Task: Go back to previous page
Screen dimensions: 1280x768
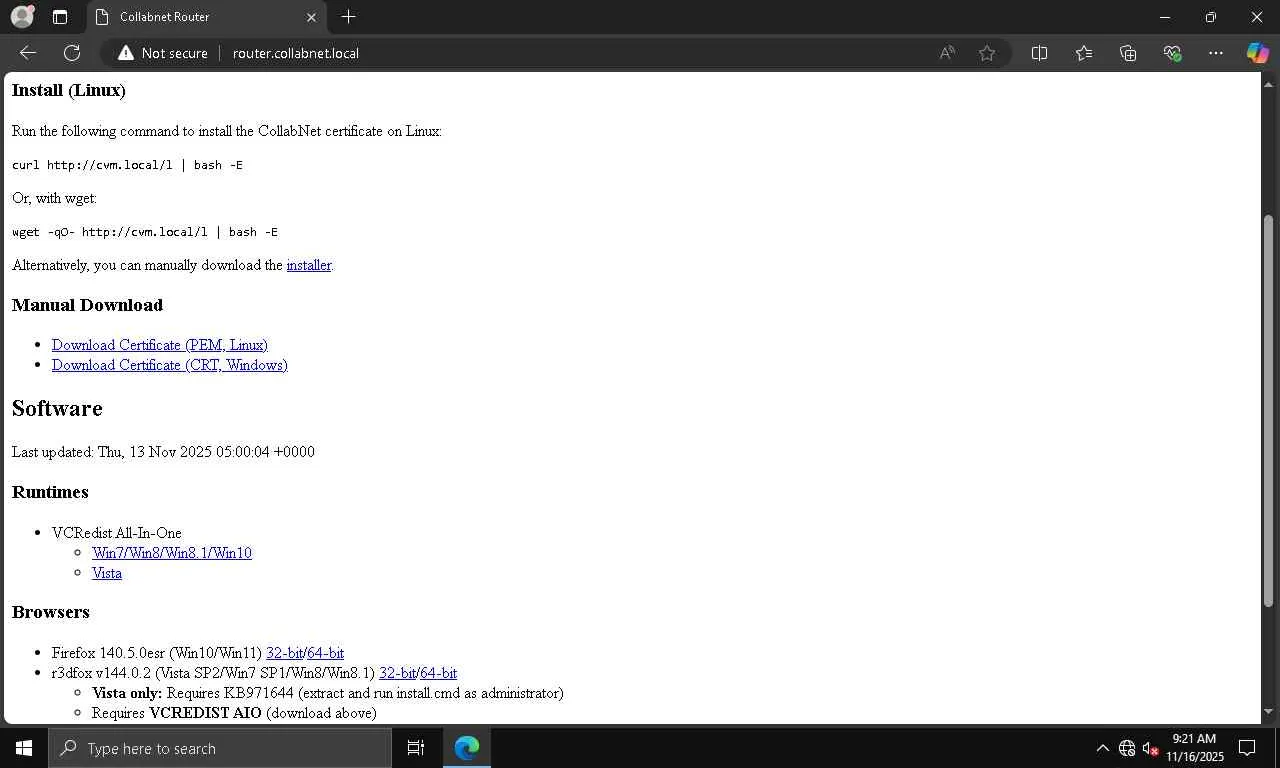Action: 28,53
